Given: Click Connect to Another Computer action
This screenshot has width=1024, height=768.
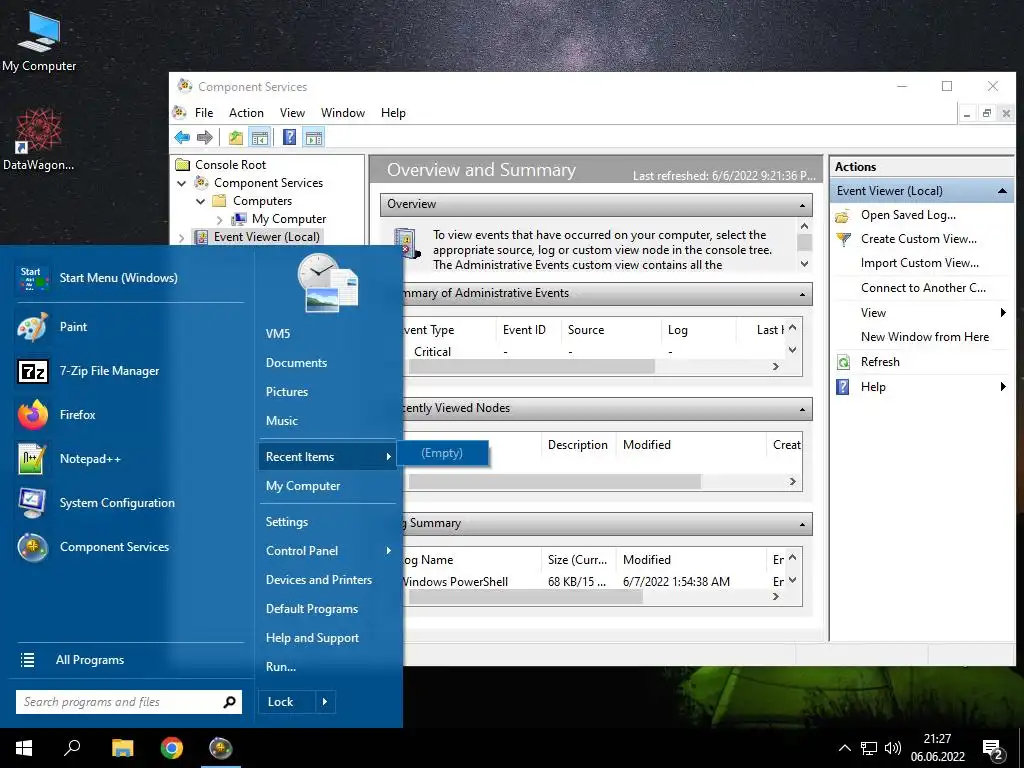Looking at the screenshot, I should pos(923,288).
